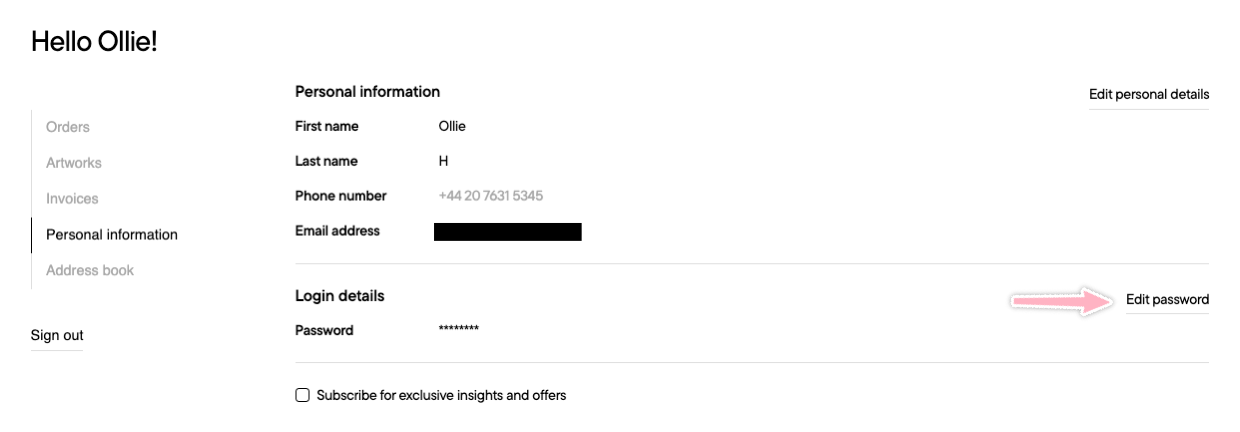Click the Login details heading
This screenshot has height=432, width=1240.
pos(340,296)
